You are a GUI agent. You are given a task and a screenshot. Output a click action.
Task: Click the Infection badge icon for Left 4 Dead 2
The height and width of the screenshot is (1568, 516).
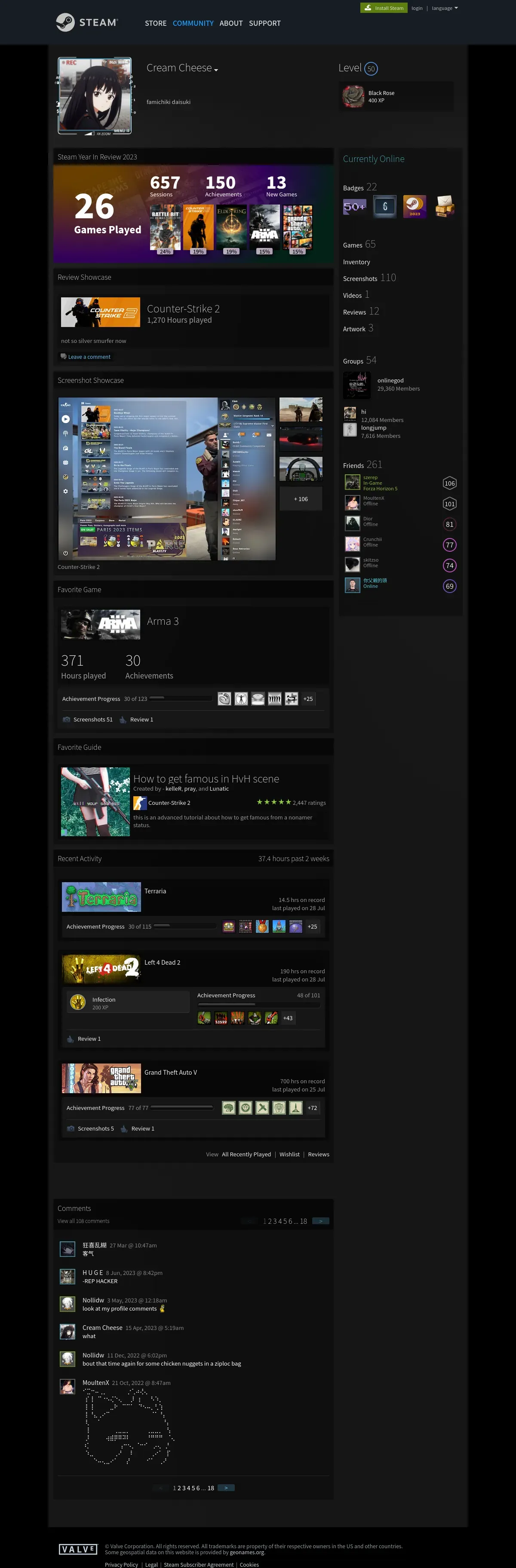tap(77, 1002)
